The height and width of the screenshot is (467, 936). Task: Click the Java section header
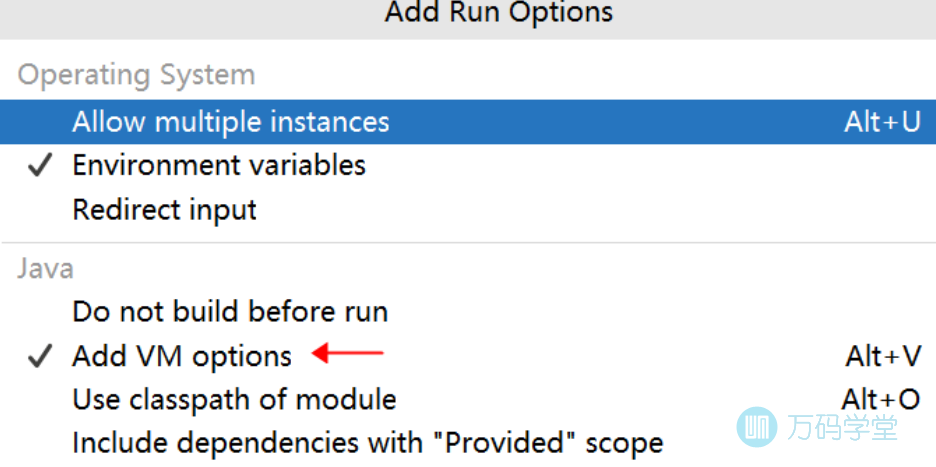(x=46, y=268)
